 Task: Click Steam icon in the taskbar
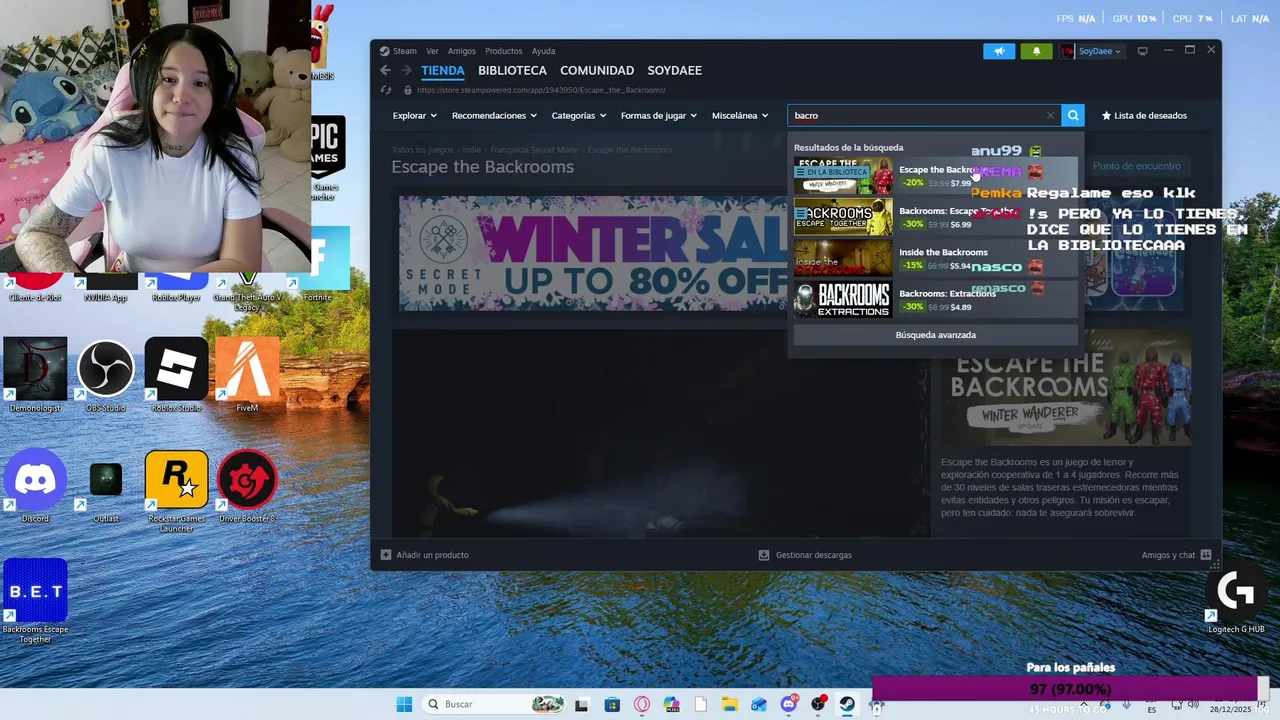tap(847, 704)
